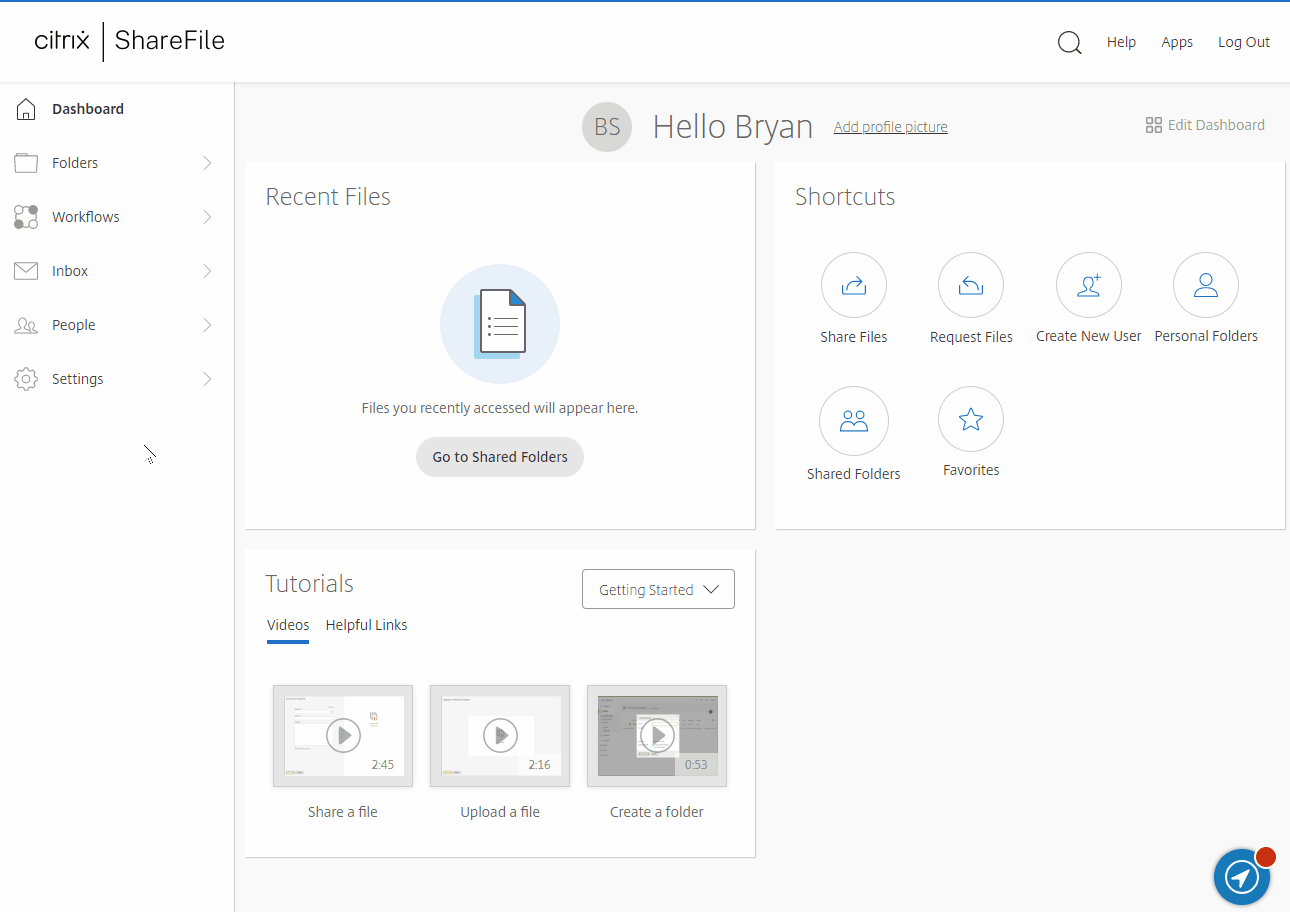Open the Favorites star shortcut icon
The image size is (1290, 912).
click(x=970, y=419)
